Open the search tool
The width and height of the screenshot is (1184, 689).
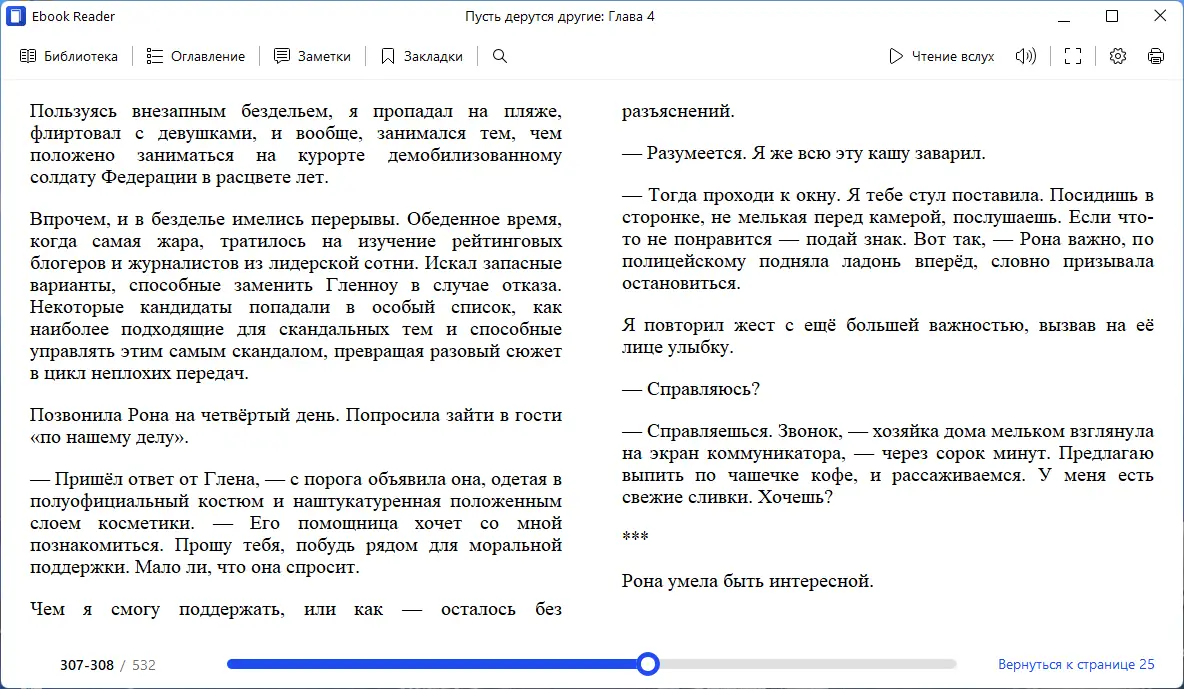click(499, 56)
